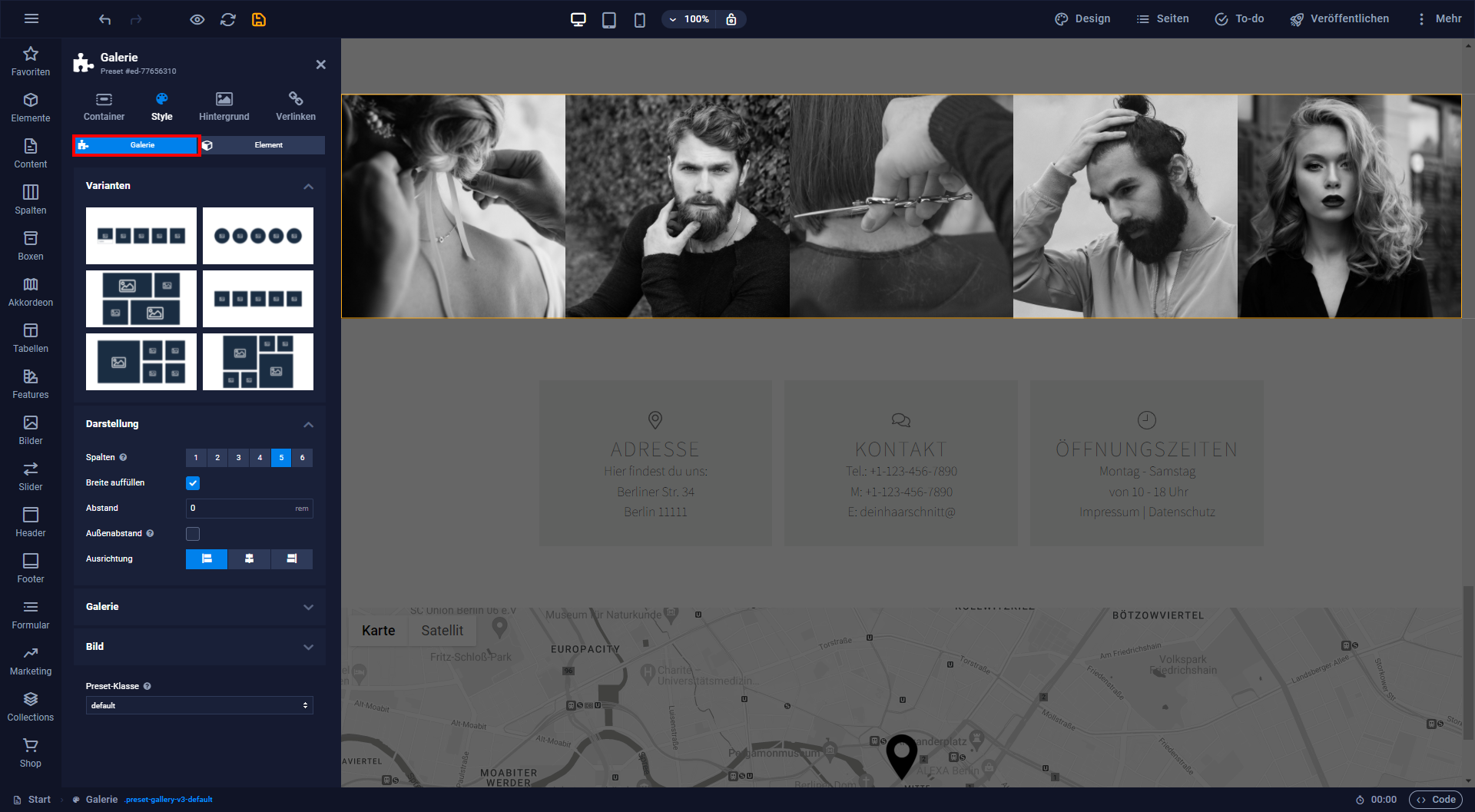
Task: Click the reload icon
Action: coord(228,19)
